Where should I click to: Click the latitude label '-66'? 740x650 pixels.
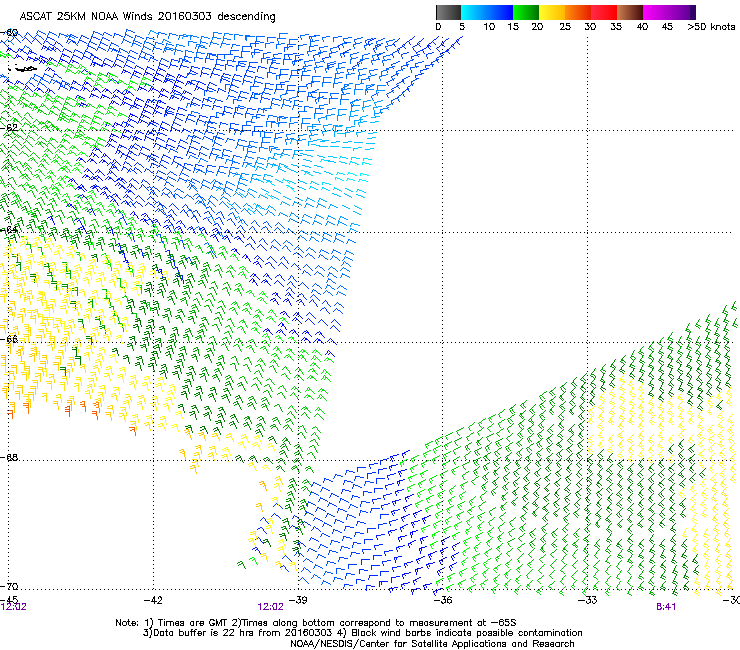(10, 339)
